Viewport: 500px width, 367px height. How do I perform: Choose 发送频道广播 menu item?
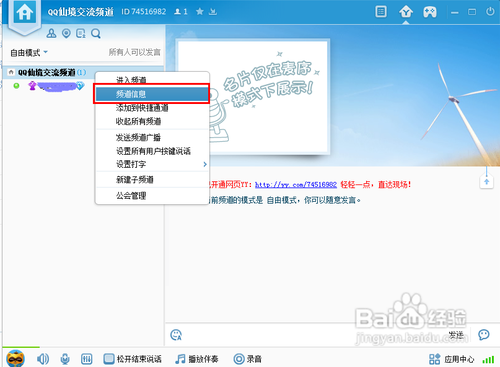[152, 137]
